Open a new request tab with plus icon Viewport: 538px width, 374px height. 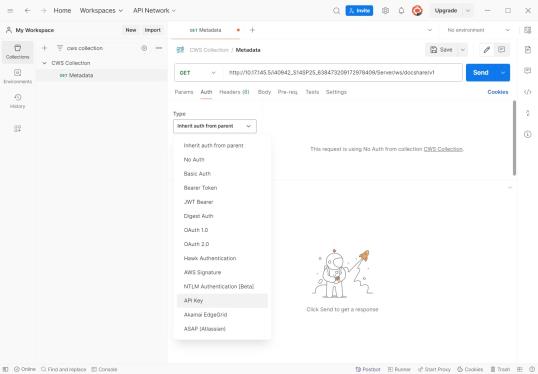[x=252, y=30]
